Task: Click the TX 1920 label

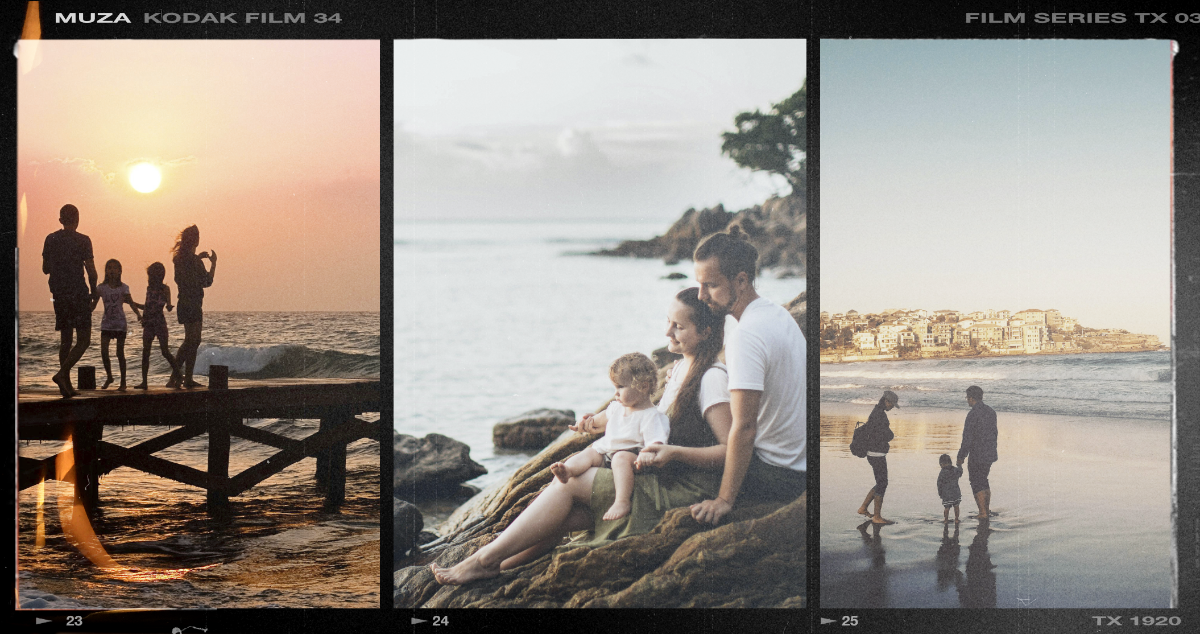Action: [x=1136, y=621]
